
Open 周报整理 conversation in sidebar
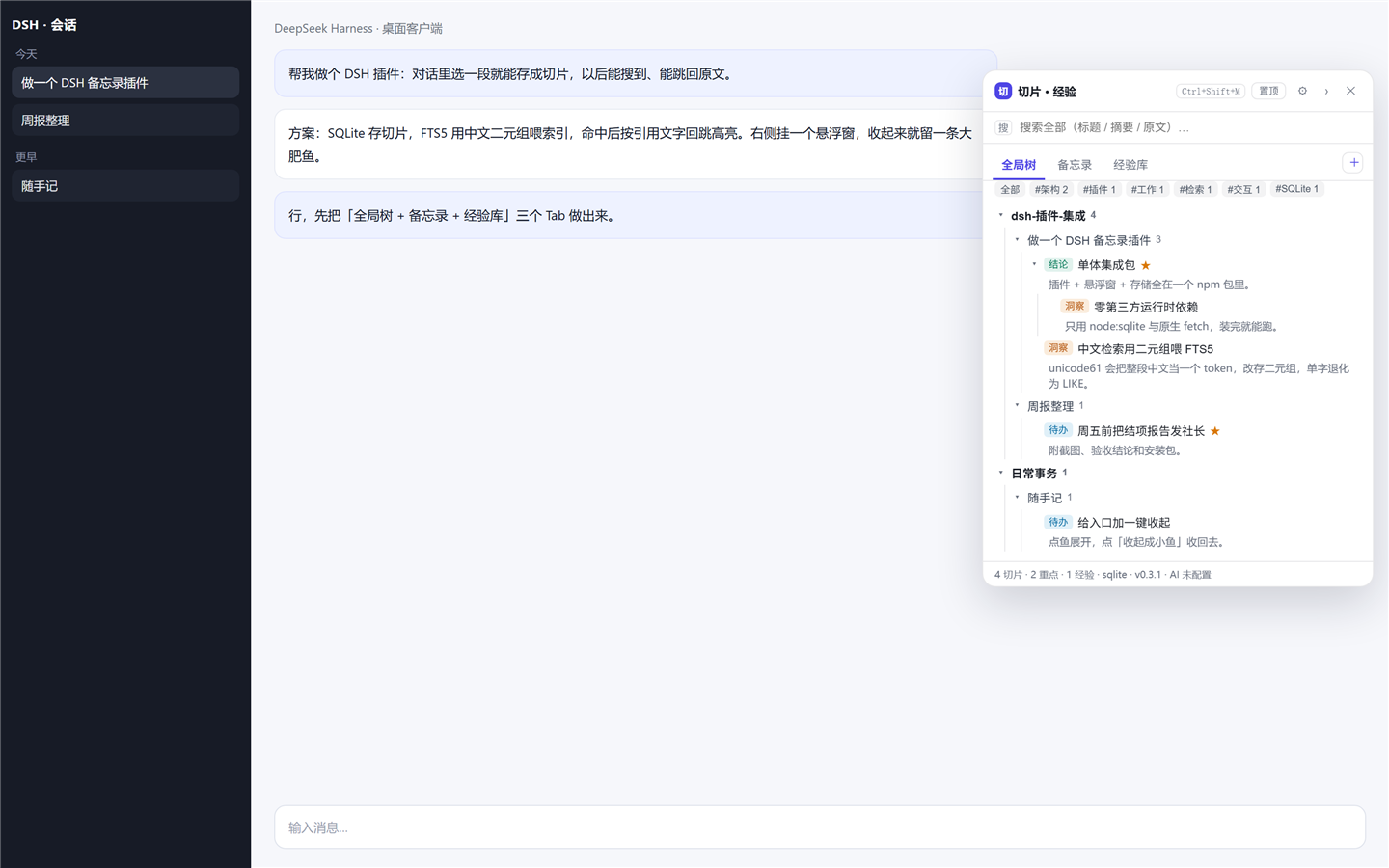pyautogui.click(x=125, y=121)
